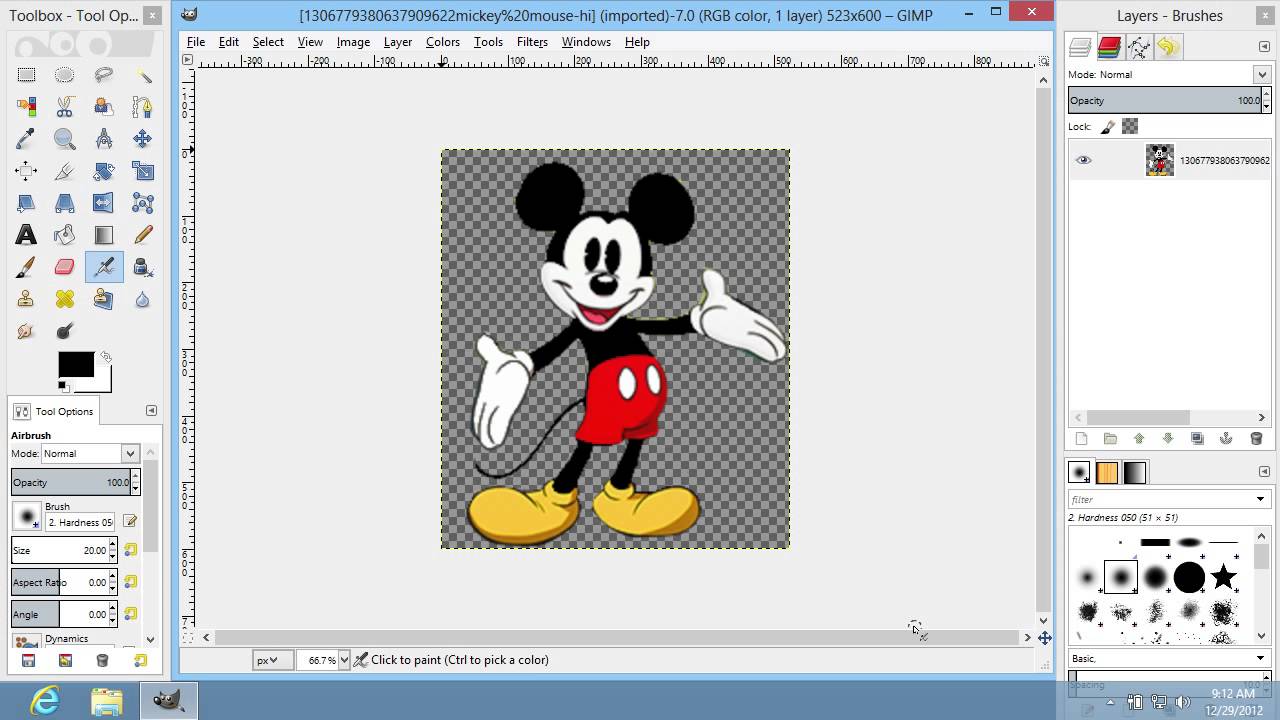Image resolution: width=1280 pixels, height=720 pixels.
Task: Select the Ellipse Select tool
Action: tap(64, 75)
